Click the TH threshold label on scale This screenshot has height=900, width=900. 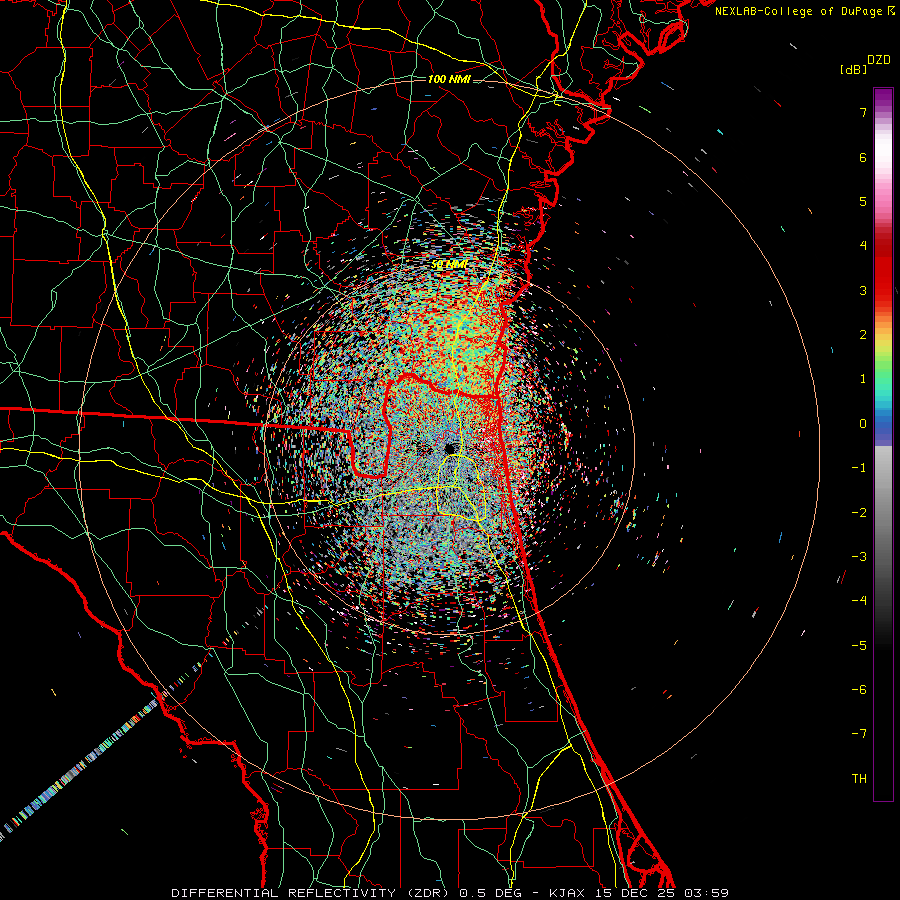pyautogui.click(x=859, y=779)
